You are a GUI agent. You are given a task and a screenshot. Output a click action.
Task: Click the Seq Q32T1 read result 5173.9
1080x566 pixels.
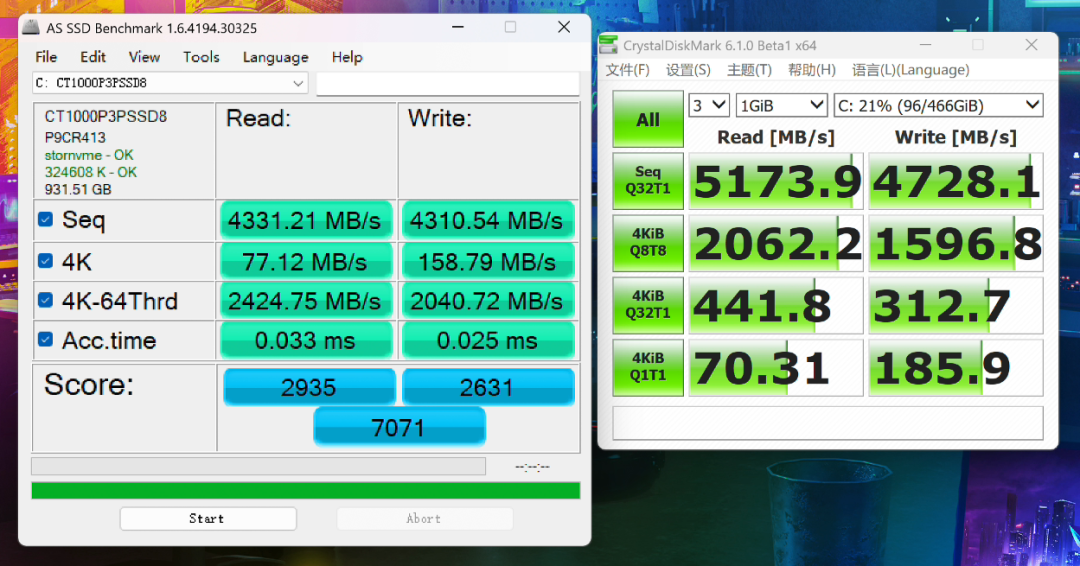click(x=776, y=181)
